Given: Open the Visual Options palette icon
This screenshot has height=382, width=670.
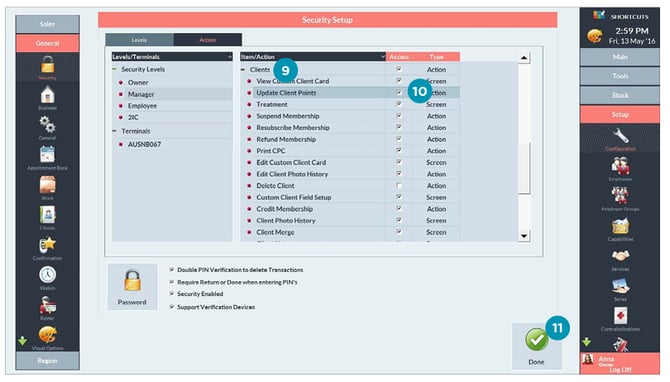Looking at the screenshot, I should (x=47, y=335).
